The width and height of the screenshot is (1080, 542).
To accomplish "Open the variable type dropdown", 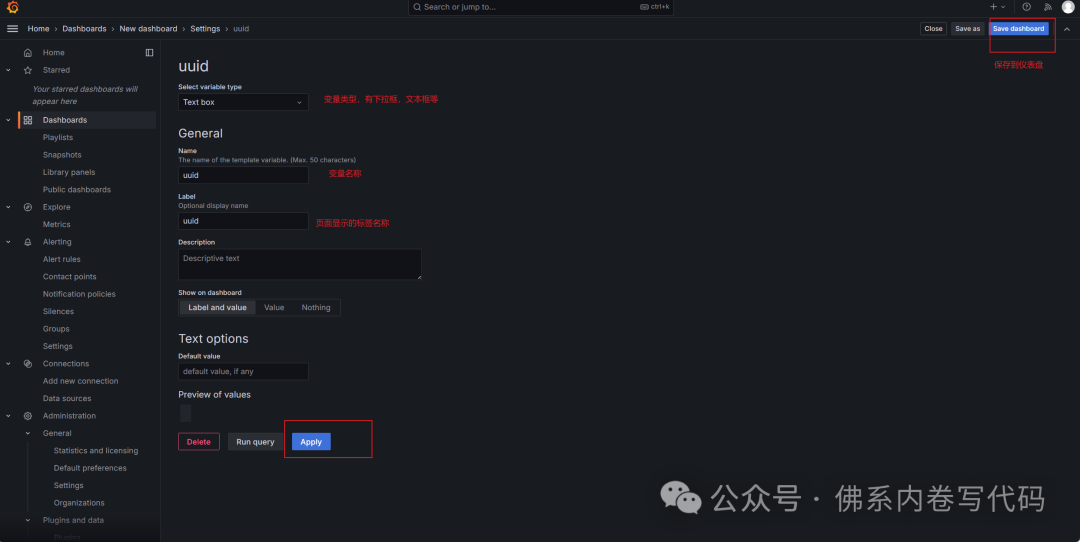I will pyautogui.click(x=243, y=102).
